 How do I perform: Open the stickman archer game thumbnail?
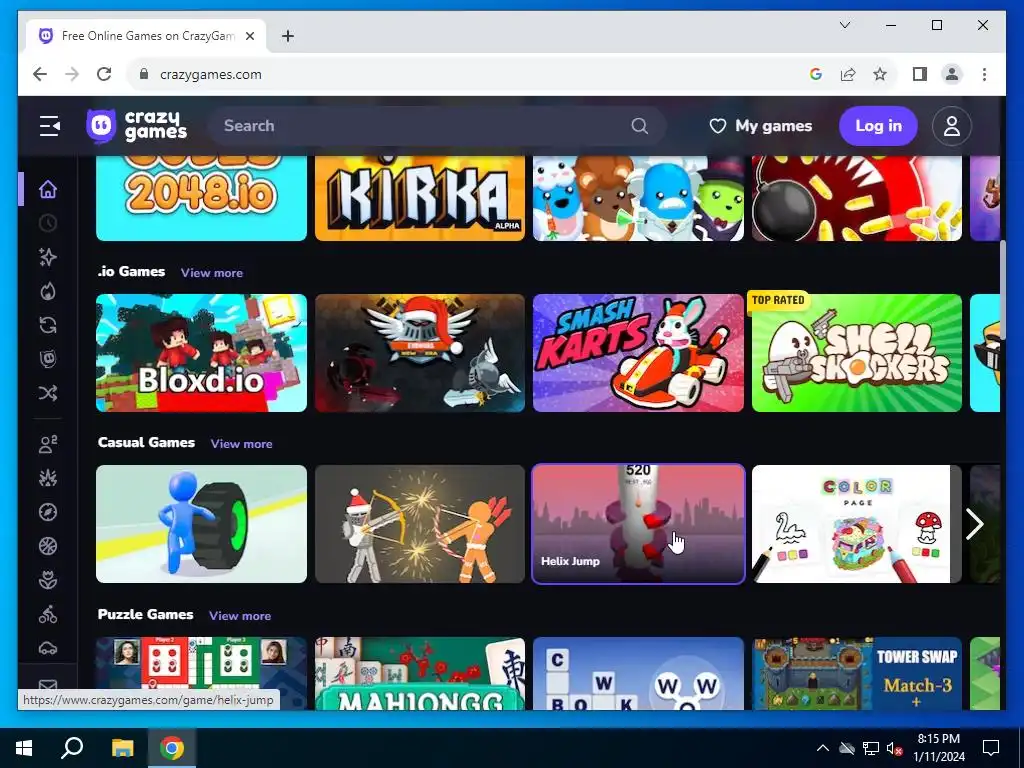(x=420, y=524)
